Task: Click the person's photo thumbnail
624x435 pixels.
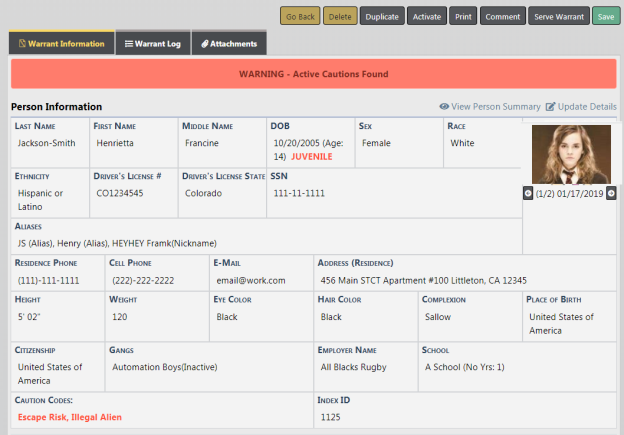Action: [570, 154]
